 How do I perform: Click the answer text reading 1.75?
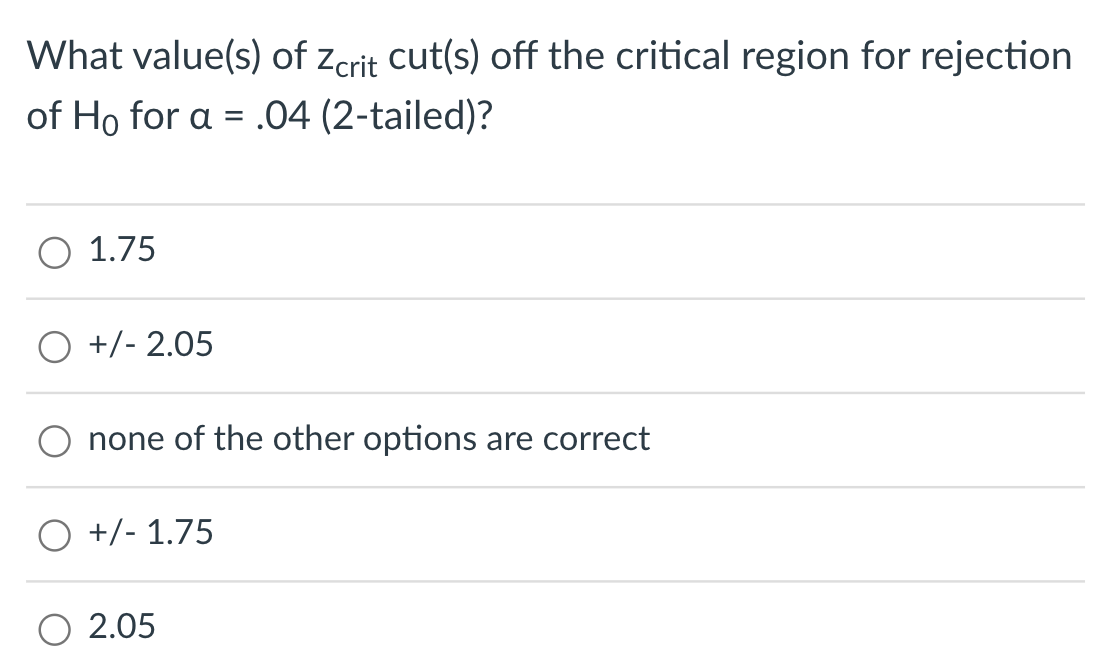tap(121, 250)
